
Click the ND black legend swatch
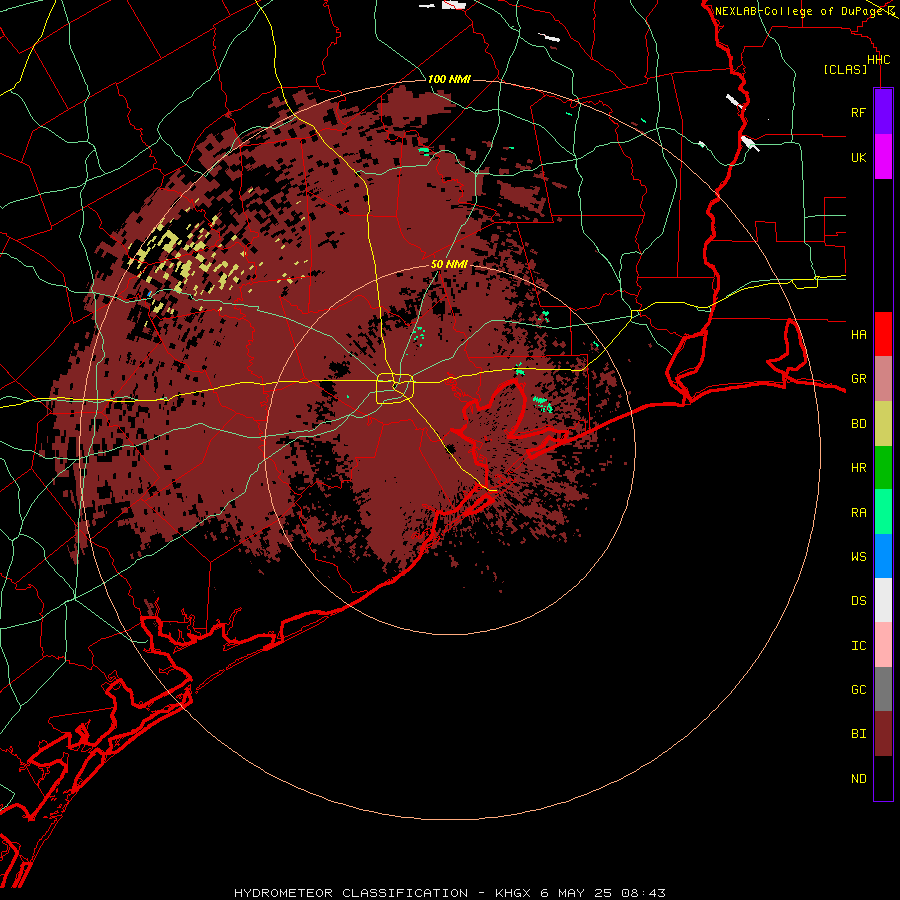point(883,778)
